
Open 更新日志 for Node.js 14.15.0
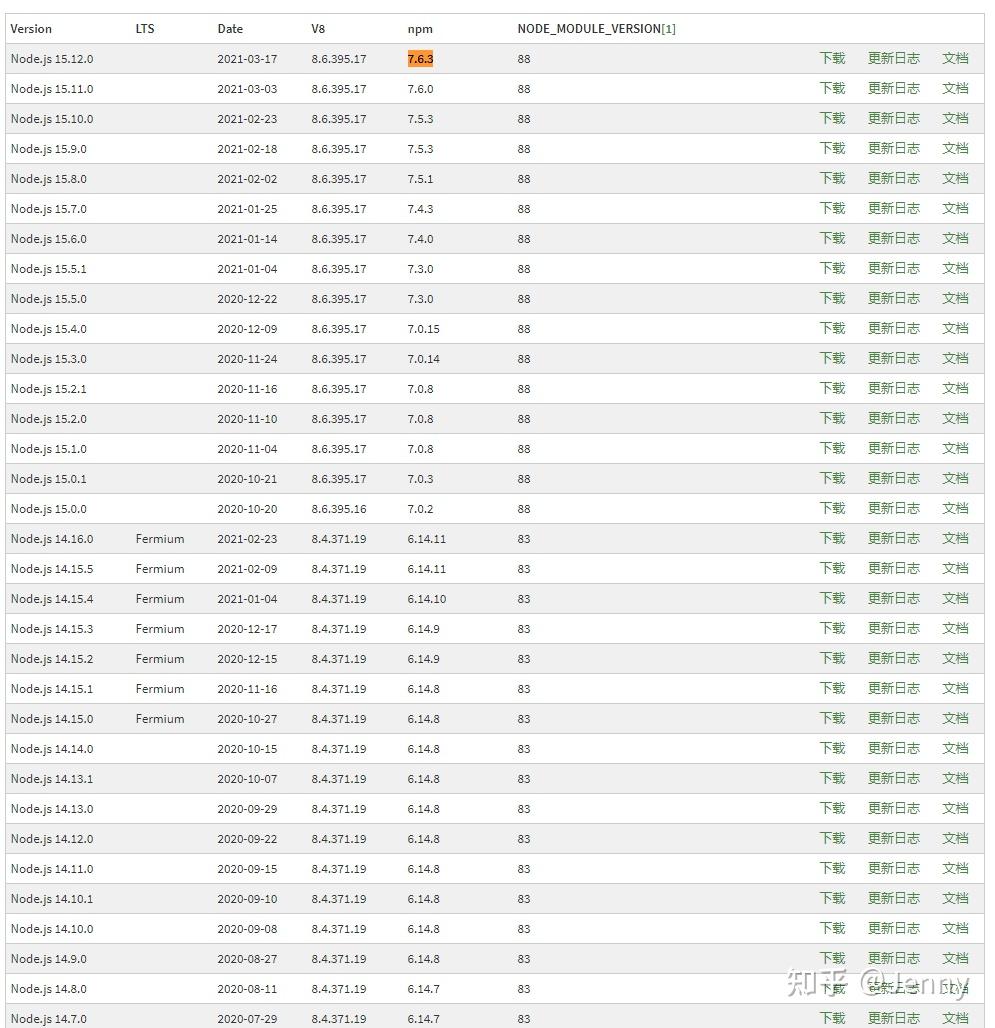coord(893,719)
